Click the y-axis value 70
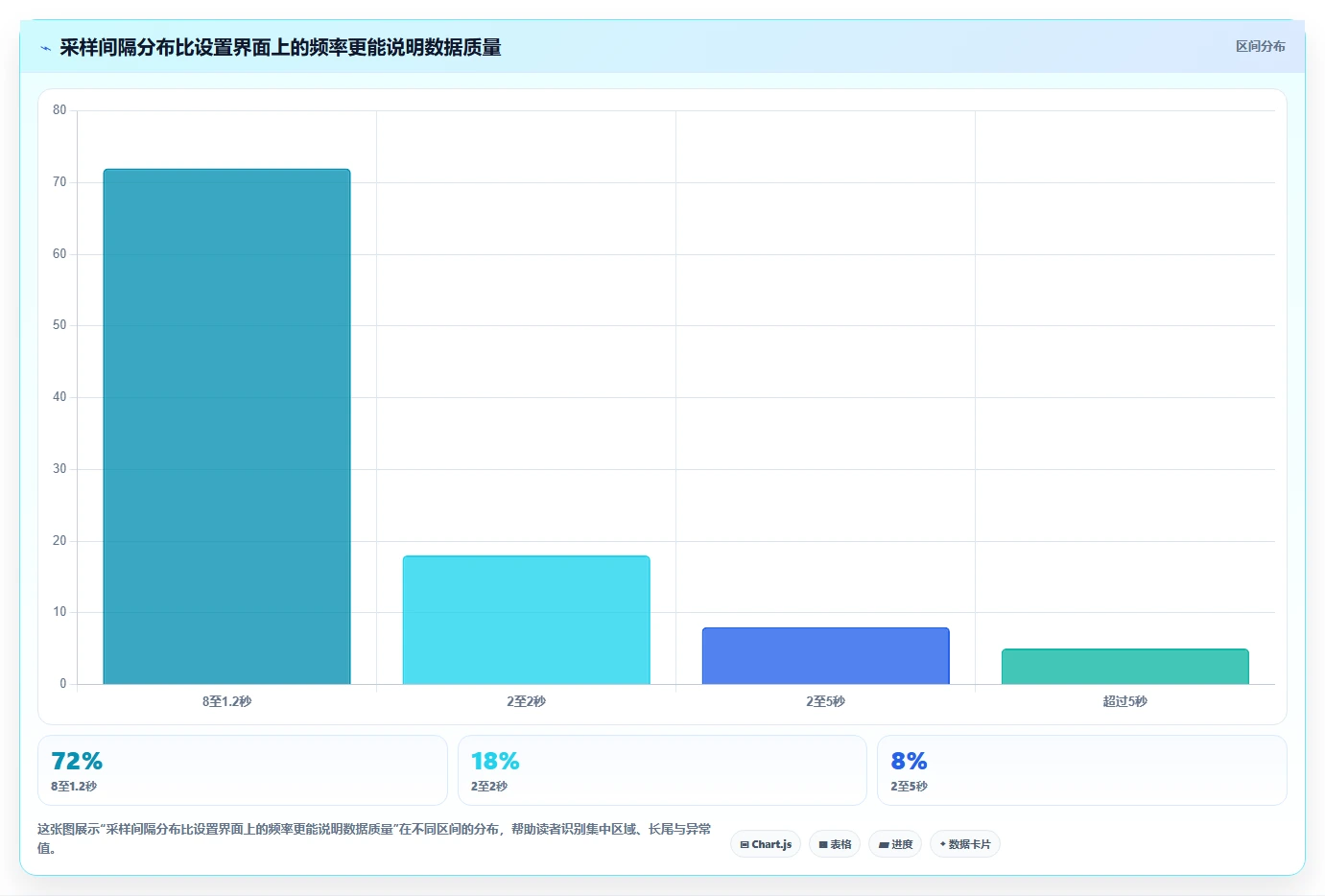This screenshot has height=896, width=1325. (x=59, y=182)
